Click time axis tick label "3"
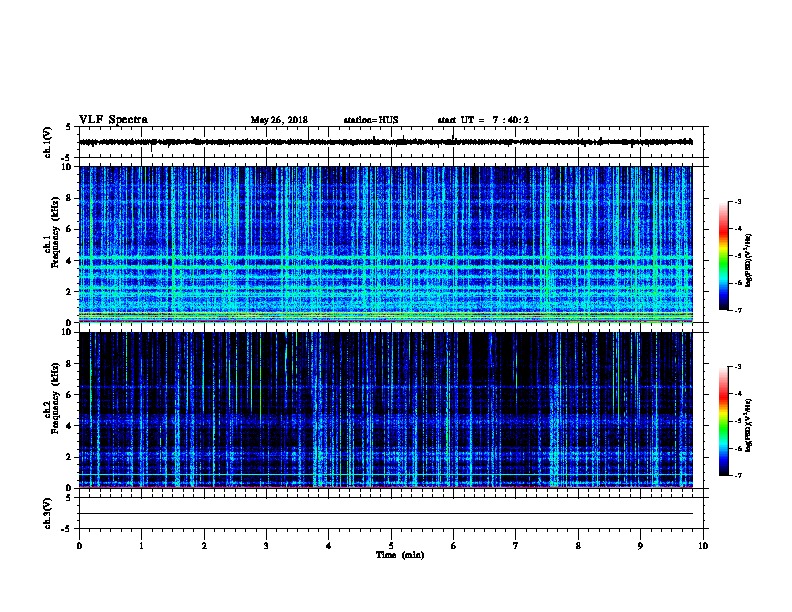 (x=266, y=546)
